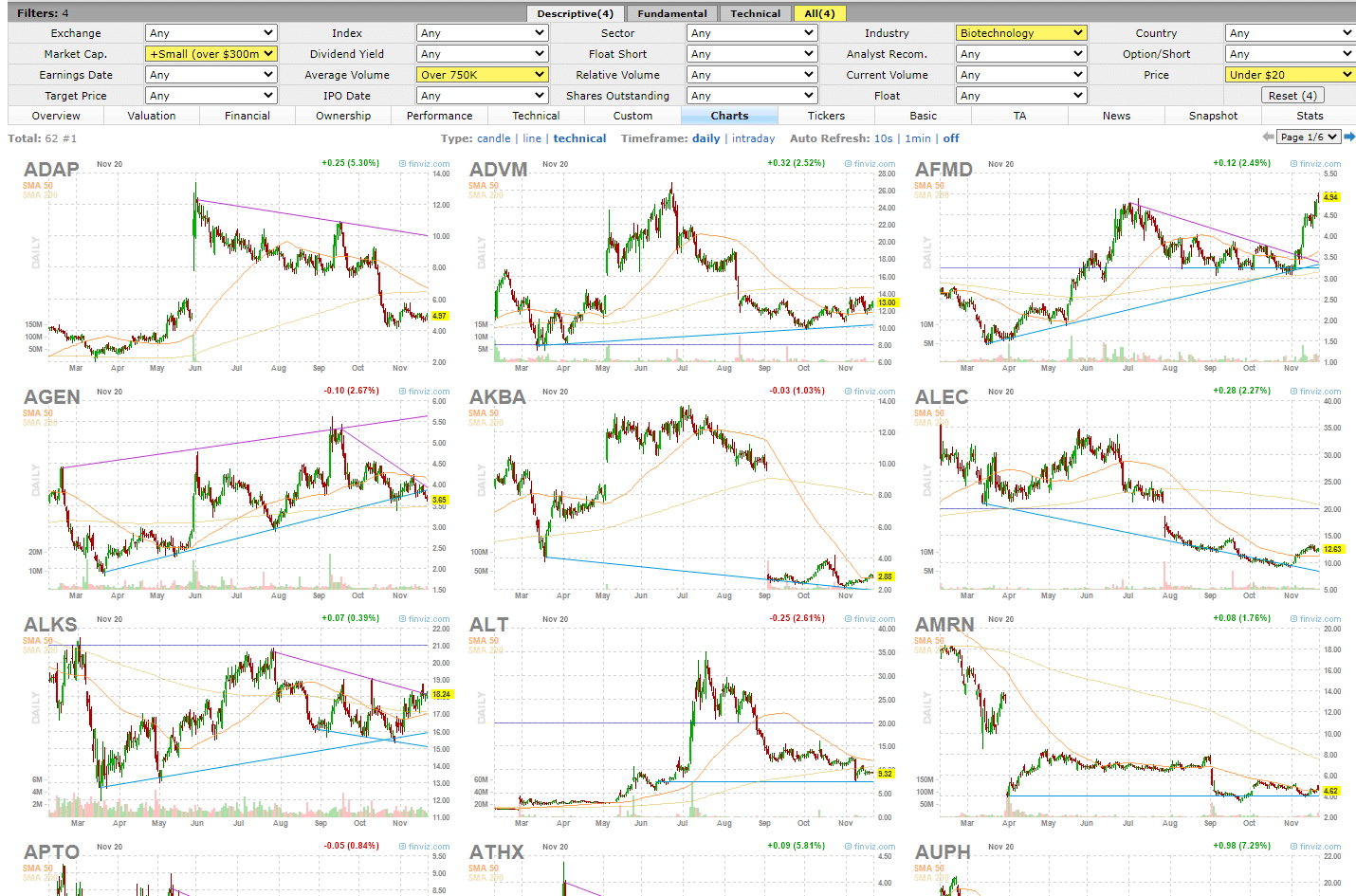
Task: Open the TA view tab
Action: click(1020, 116)
